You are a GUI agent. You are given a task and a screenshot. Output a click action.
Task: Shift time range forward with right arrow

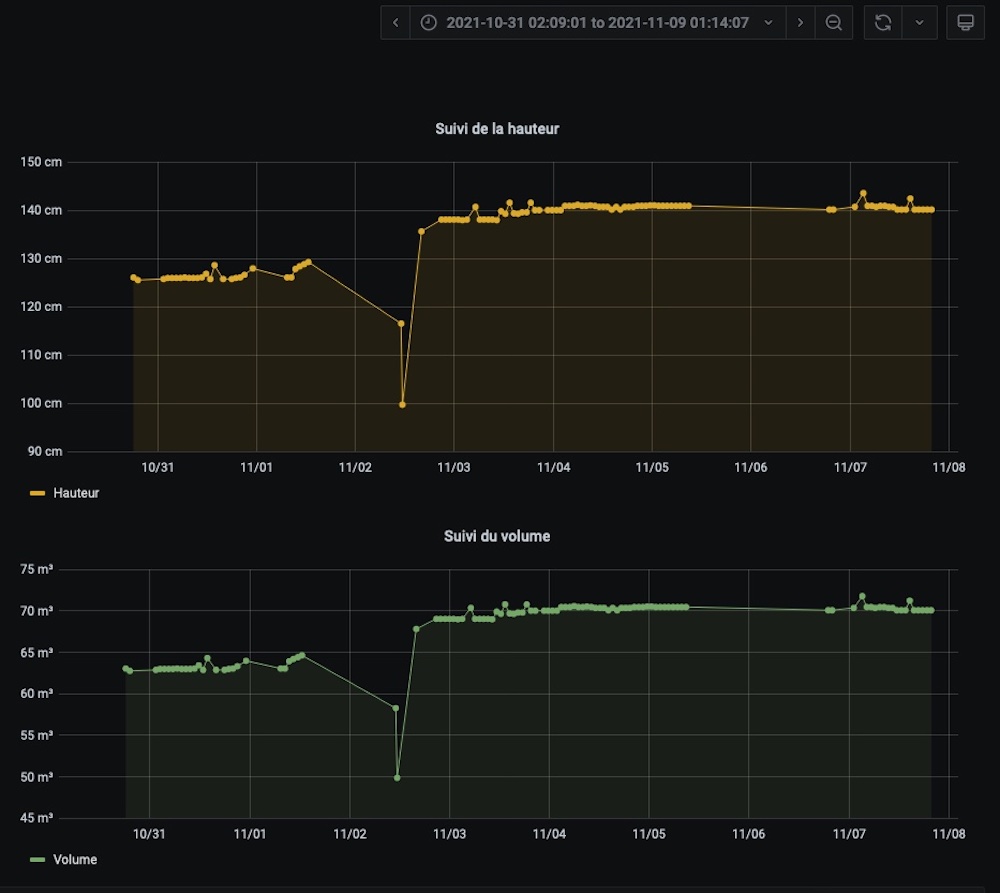[x=800, y=23]
